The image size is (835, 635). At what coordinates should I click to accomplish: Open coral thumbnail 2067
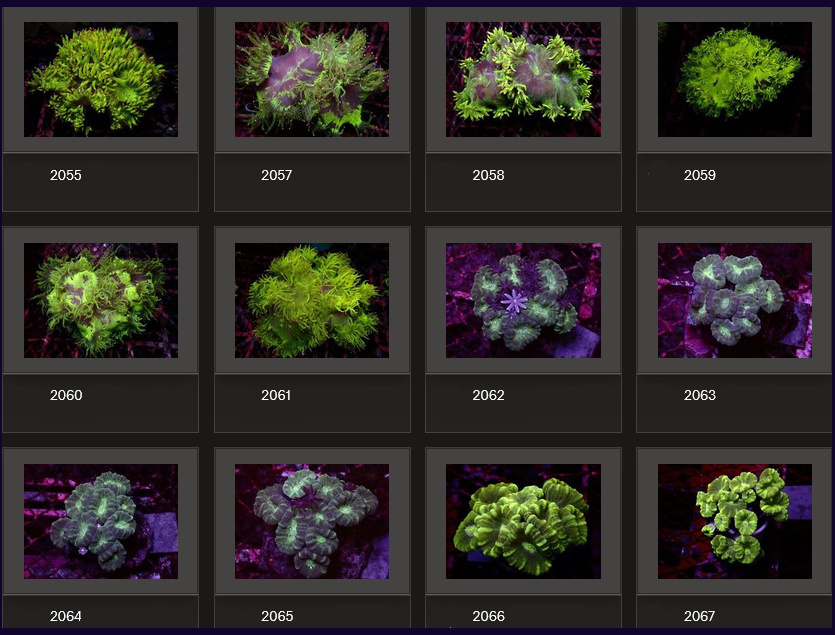coord(735,522)
